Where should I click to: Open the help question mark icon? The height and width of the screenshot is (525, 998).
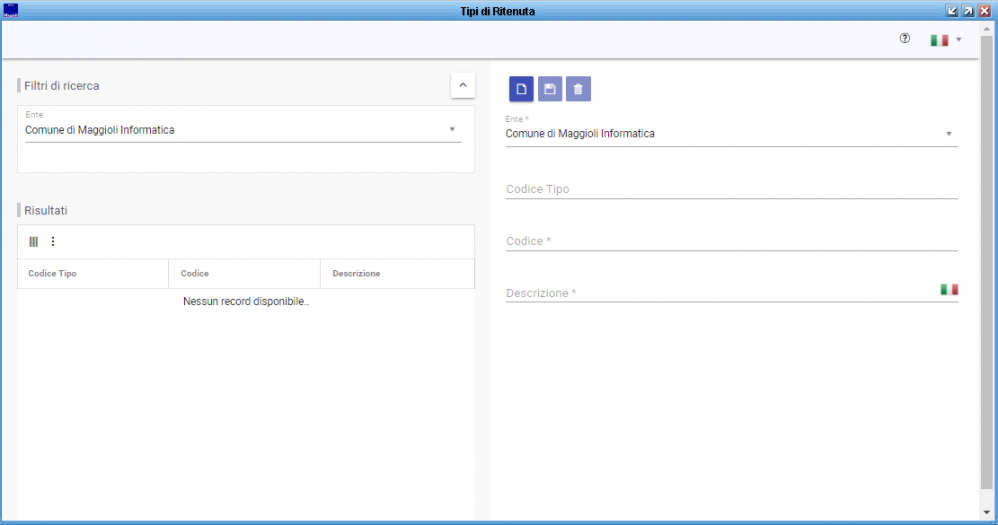click(x=904, y=38)
